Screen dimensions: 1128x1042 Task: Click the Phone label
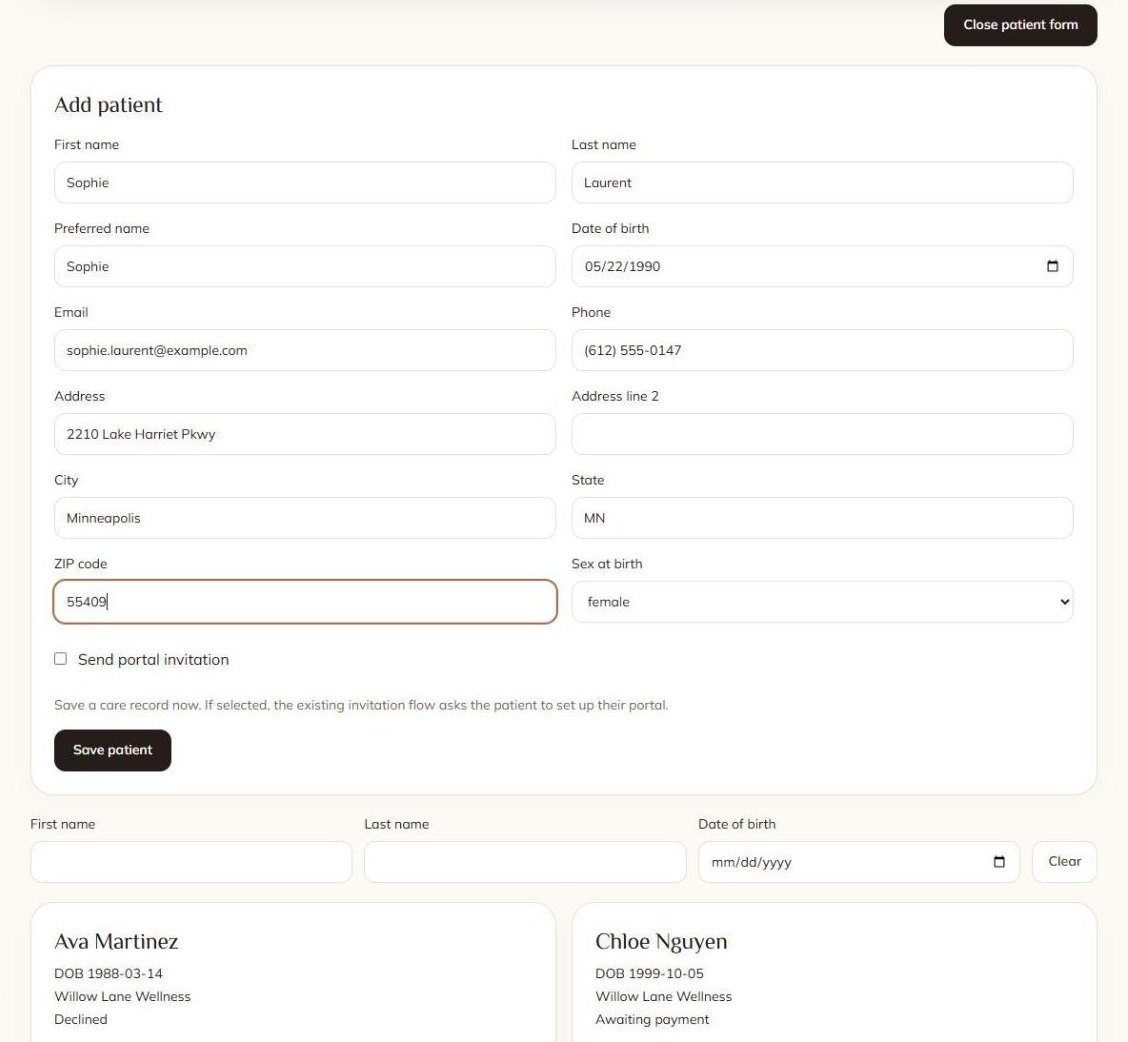591,312
